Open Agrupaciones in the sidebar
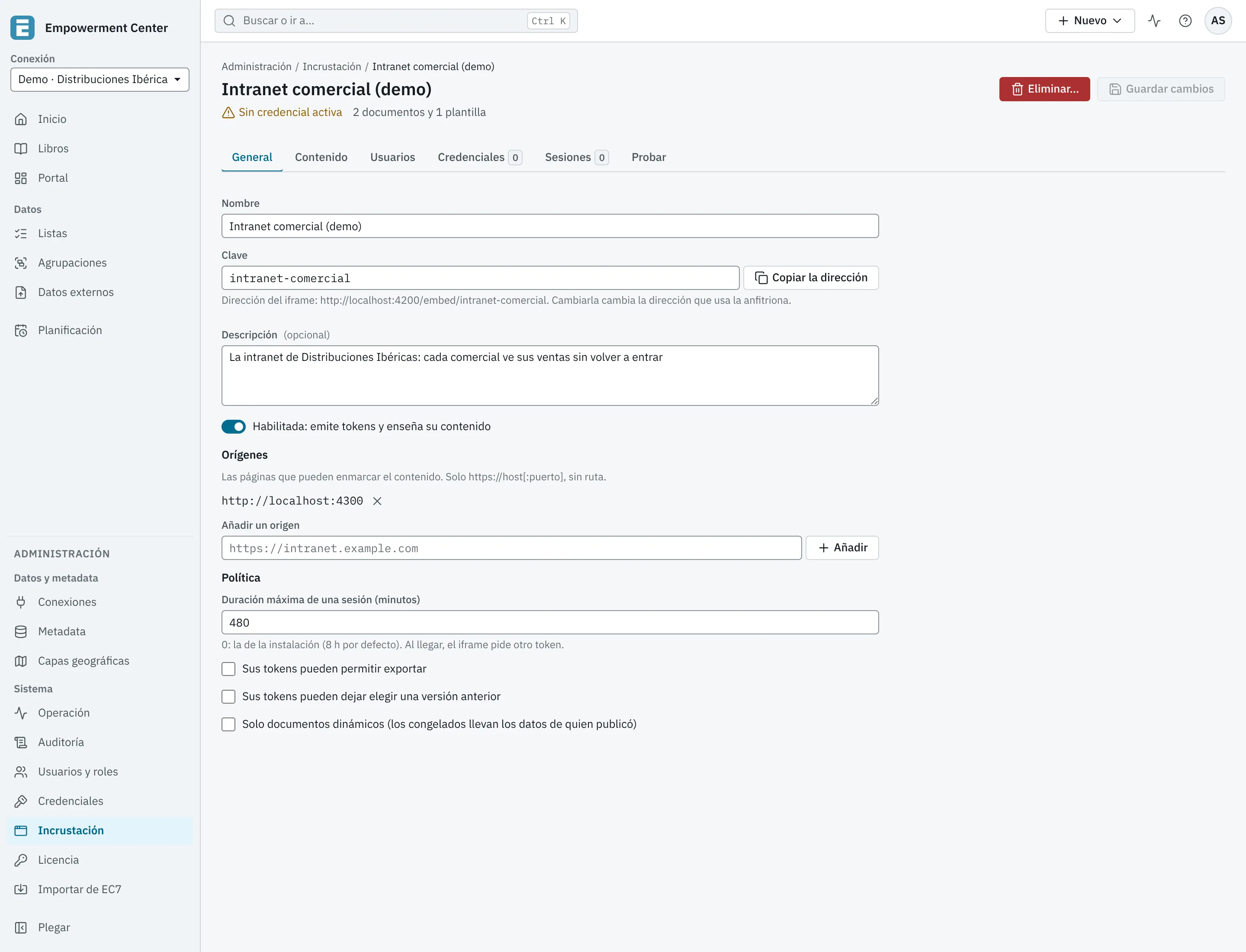The image size is (1246, 952). (x=100, y=263)
